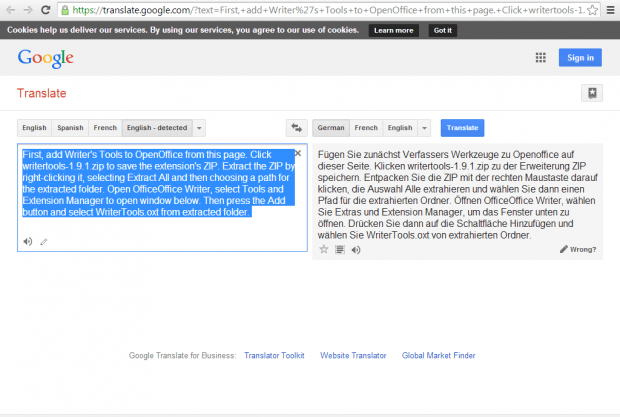Click the German translation output text

457,194
